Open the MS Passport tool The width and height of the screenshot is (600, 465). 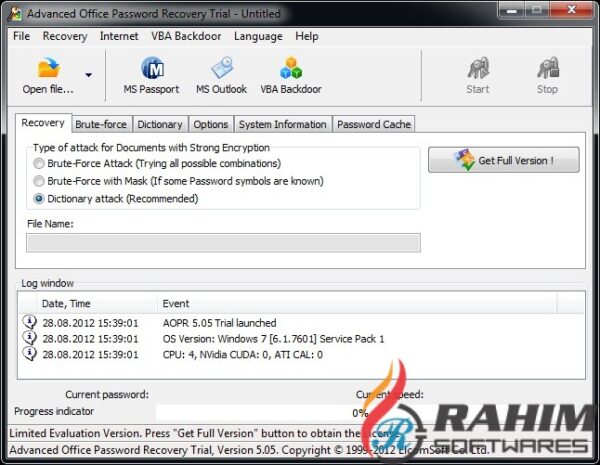click(151, 75)
